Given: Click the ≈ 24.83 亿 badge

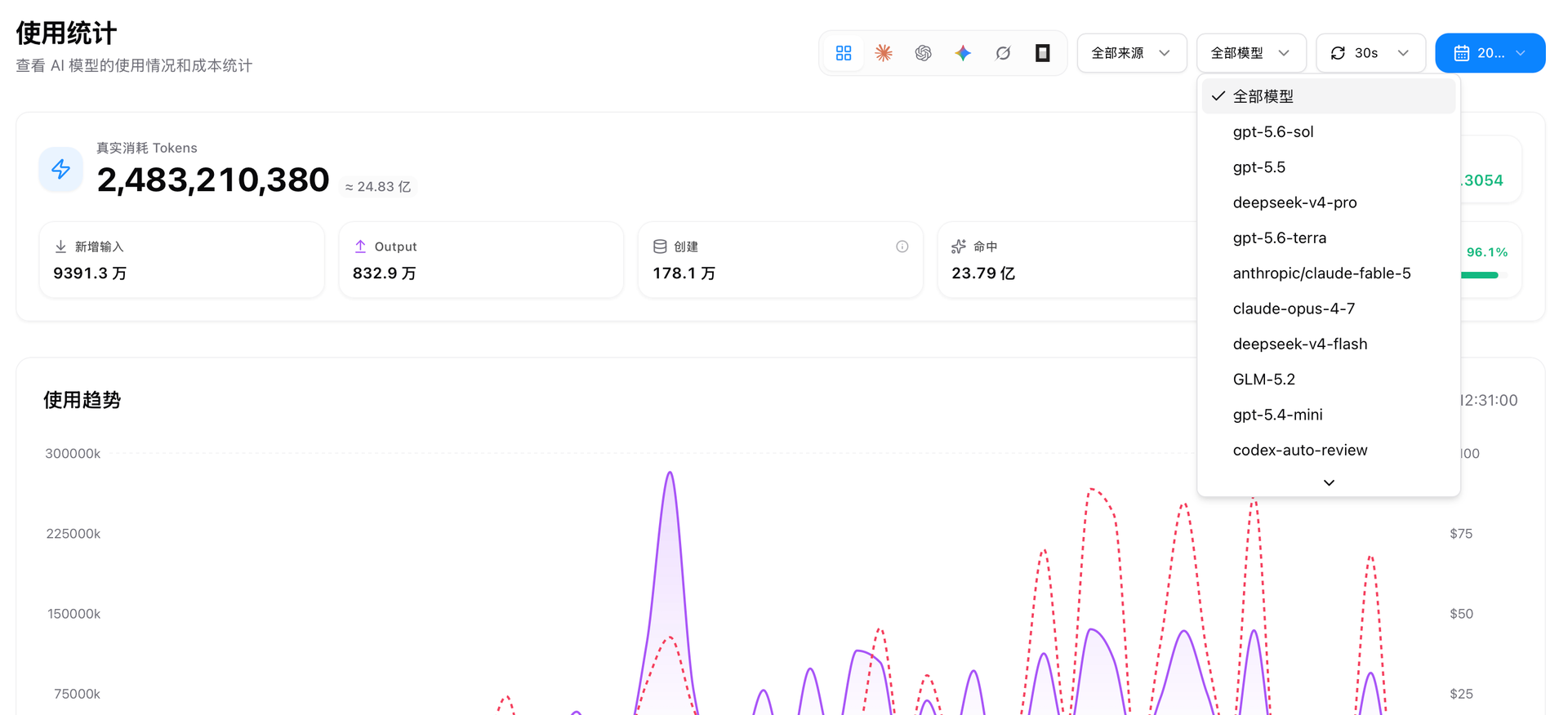Looking at the screenshot, I should click(x=378, y=187).
